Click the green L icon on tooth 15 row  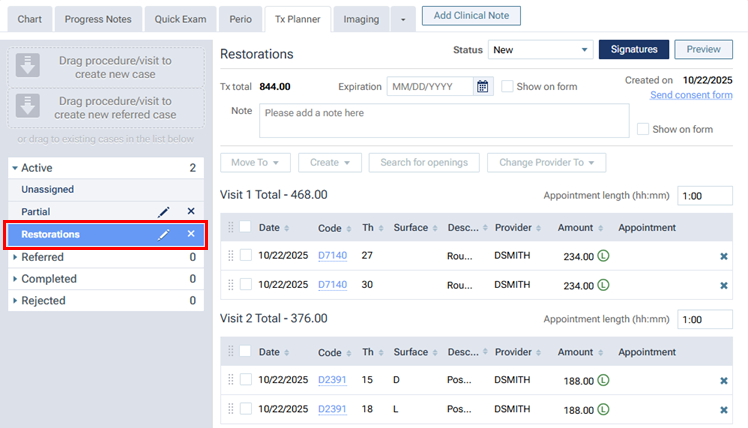pos(604,380)
